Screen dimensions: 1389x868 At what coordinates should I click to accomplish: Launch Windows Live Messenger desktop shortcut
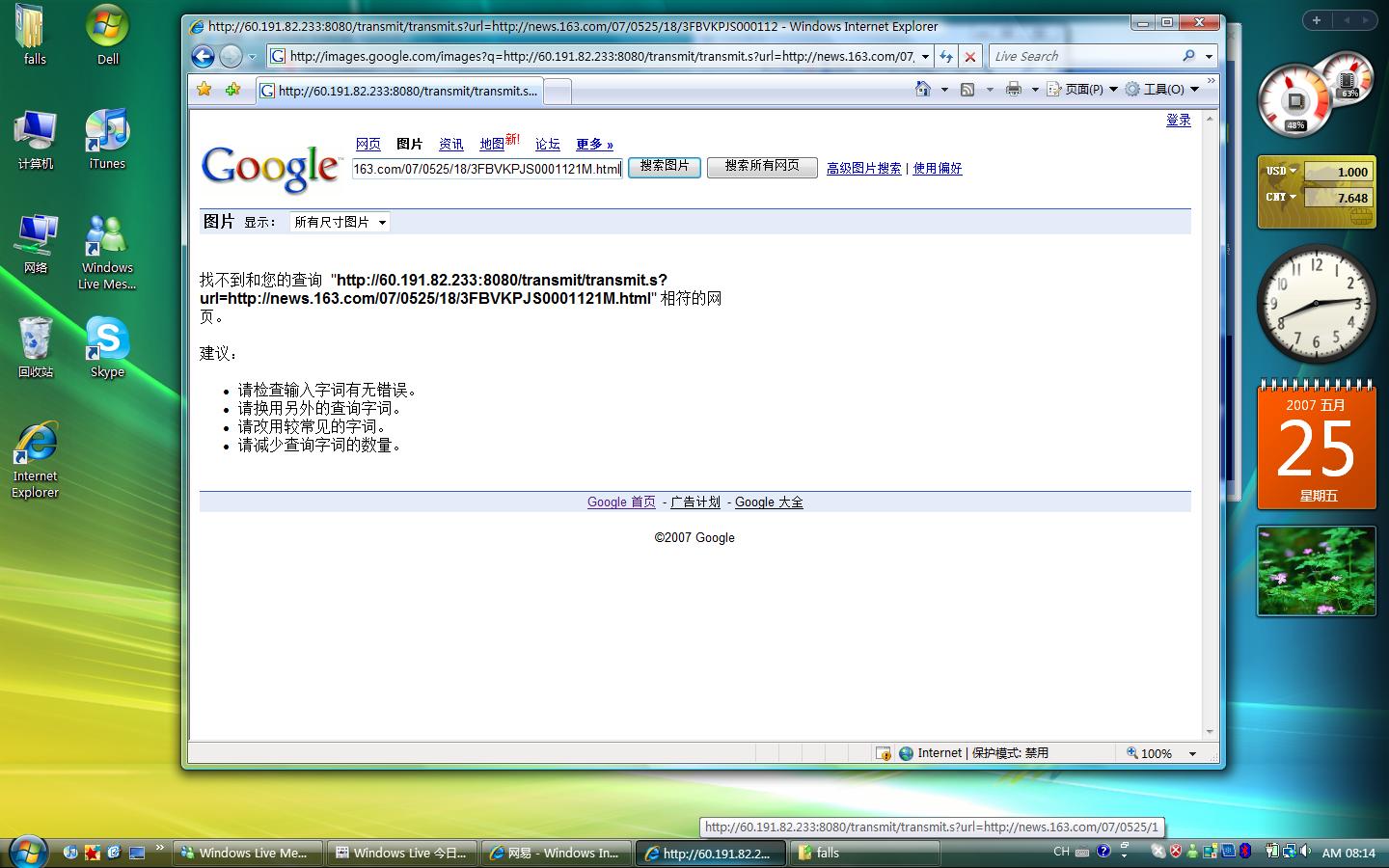(107, 252)
